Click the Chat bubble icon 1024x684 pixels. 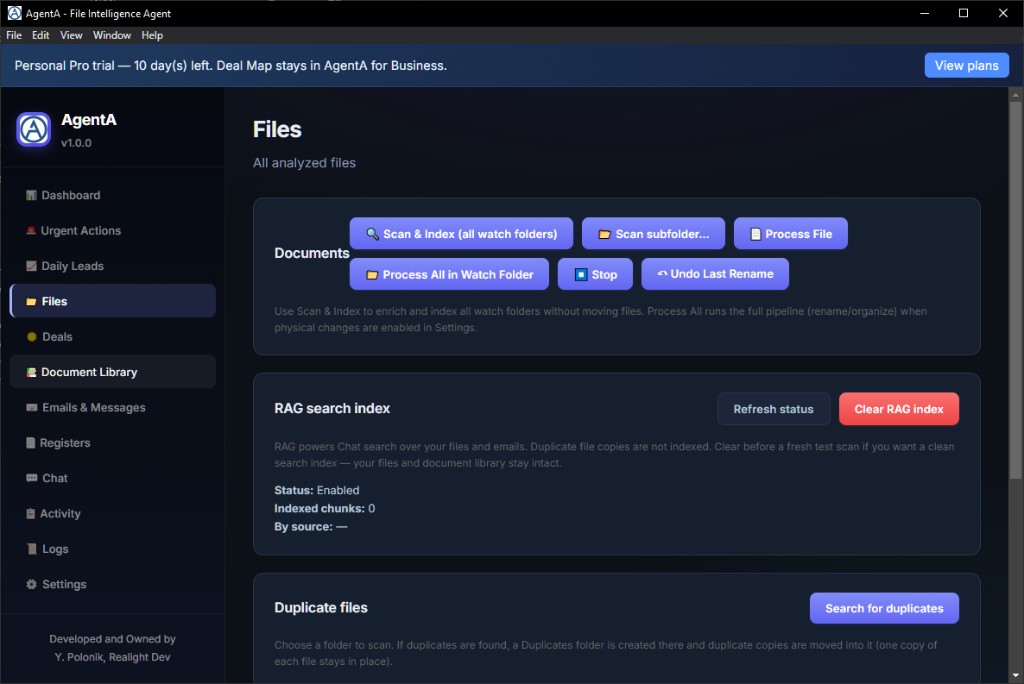31,478
